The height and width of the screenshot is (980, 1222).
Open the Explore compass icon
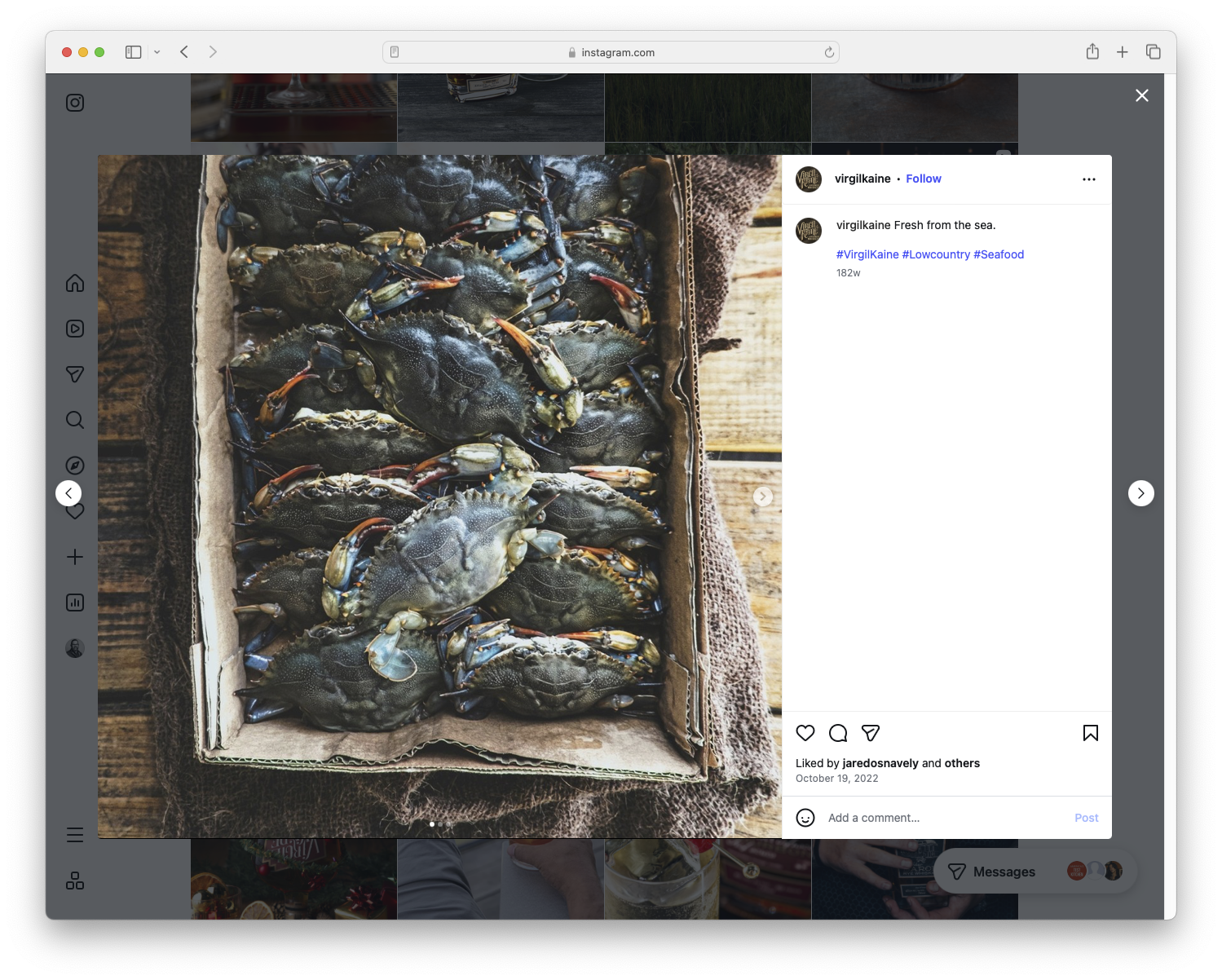(74, 466)
